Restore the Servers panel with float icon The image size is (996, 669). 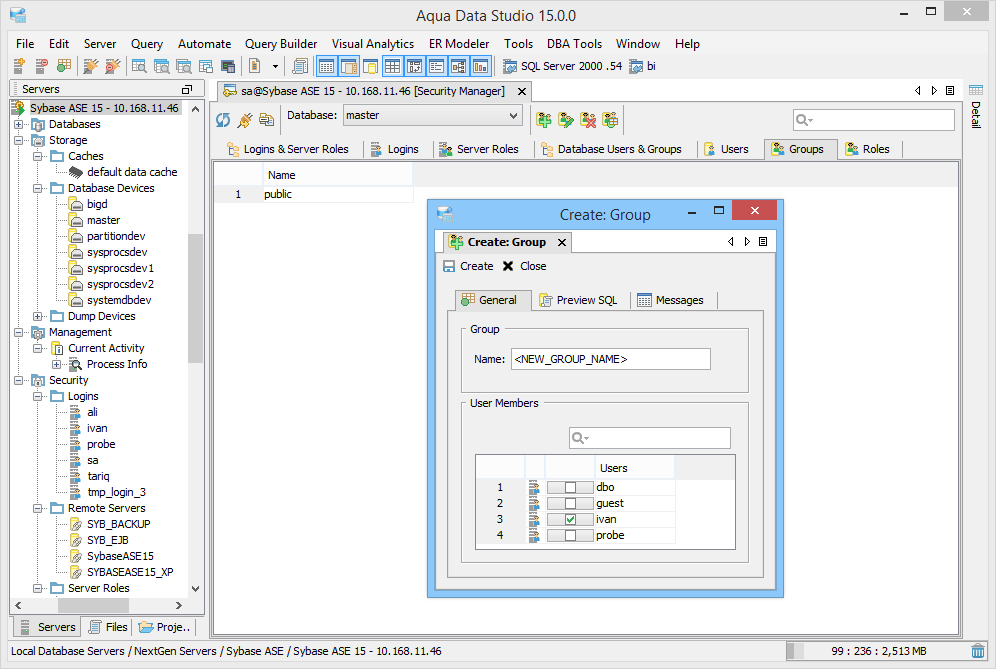[187, 89]
